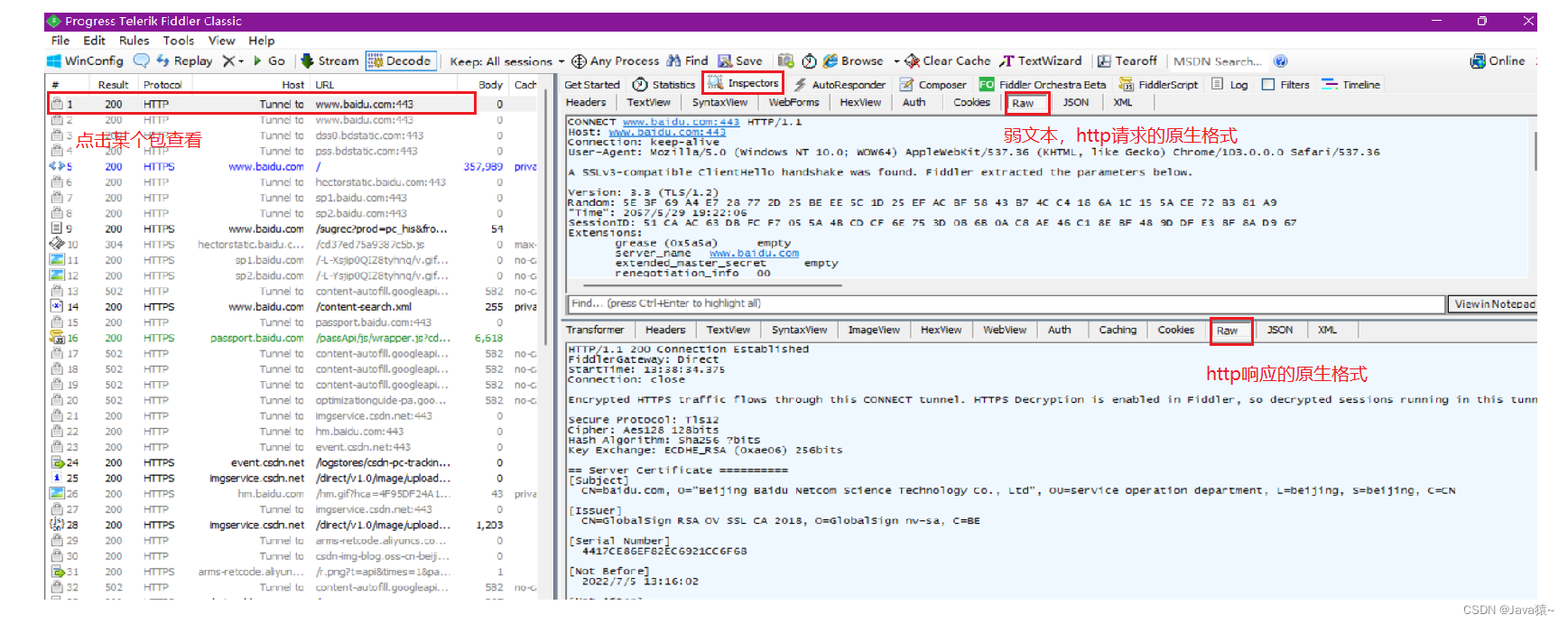Select response inspector ImageView tab
Viewport: 1568px width, 624px height.
(874, 330)
